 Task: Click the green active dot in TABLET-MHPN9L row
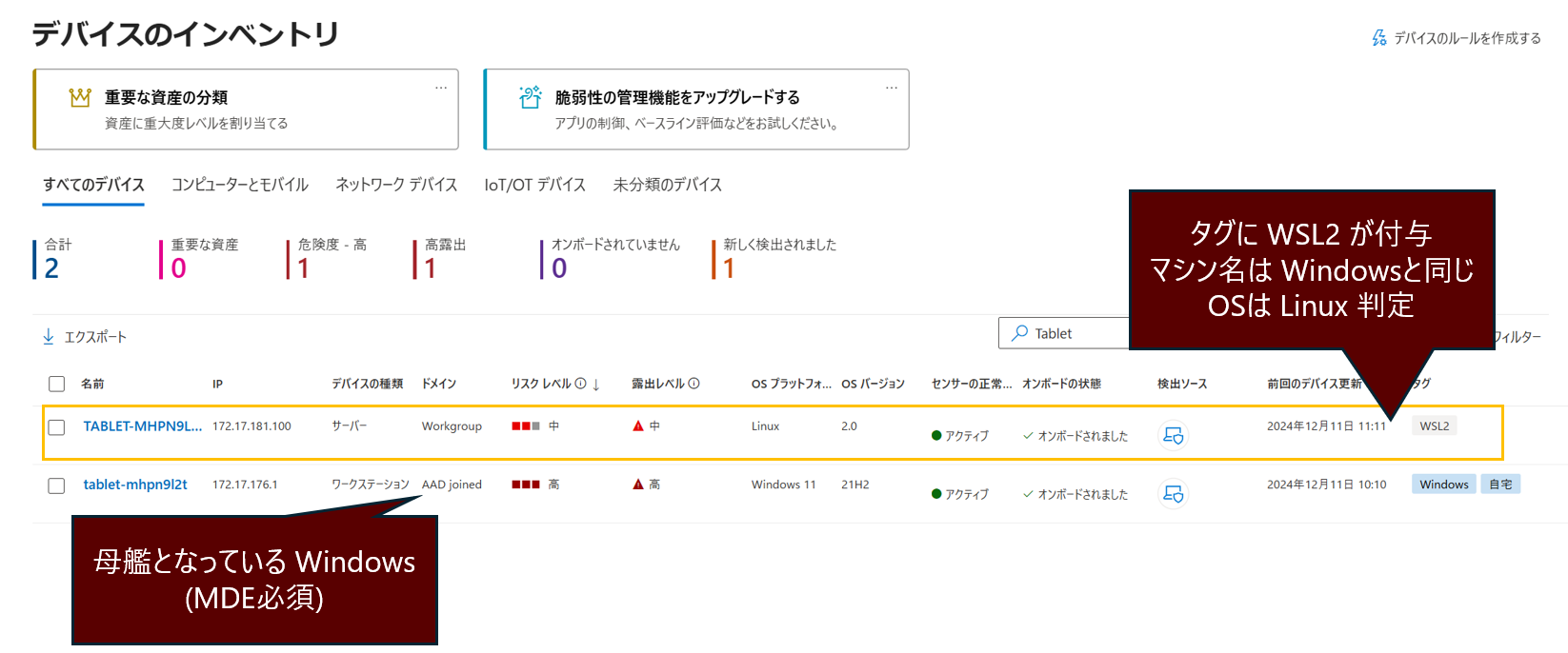936,436
